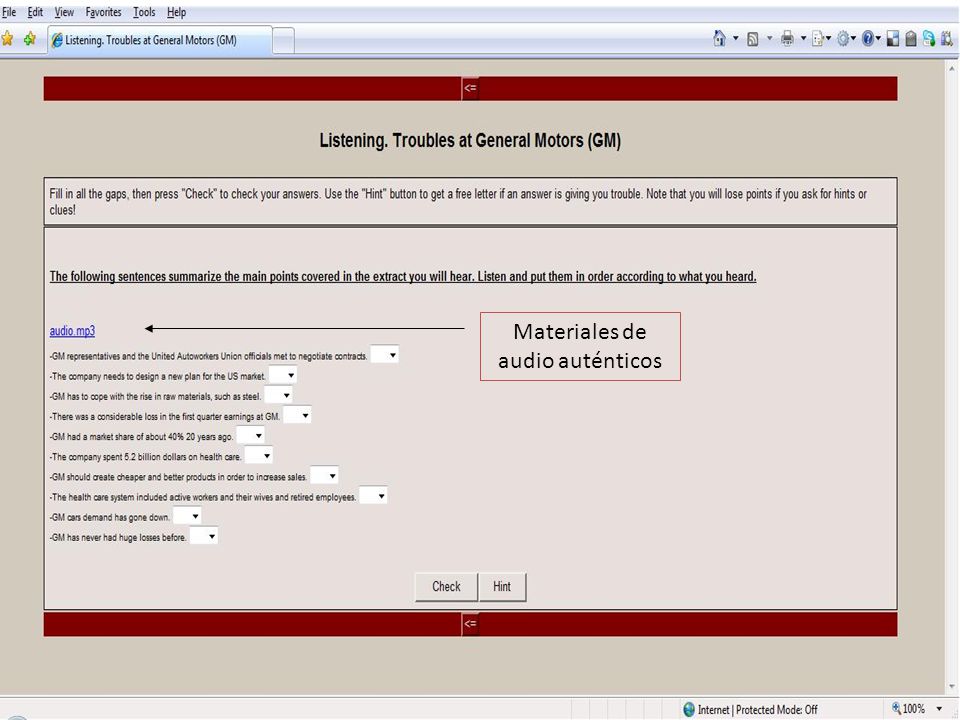Open dropdown for new plan for US market

[283, 375]
